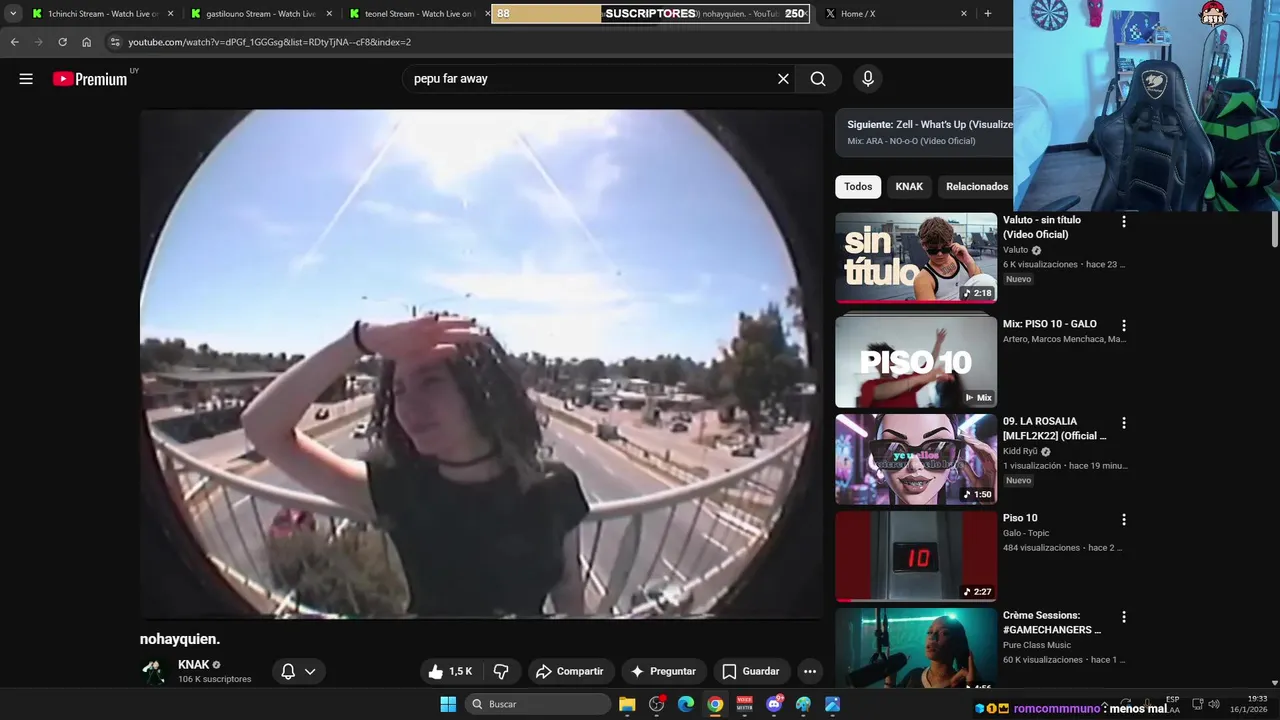Open File Explorer from the taskbar
This screenshot has width=1280, height=720.
coord(627,704)
